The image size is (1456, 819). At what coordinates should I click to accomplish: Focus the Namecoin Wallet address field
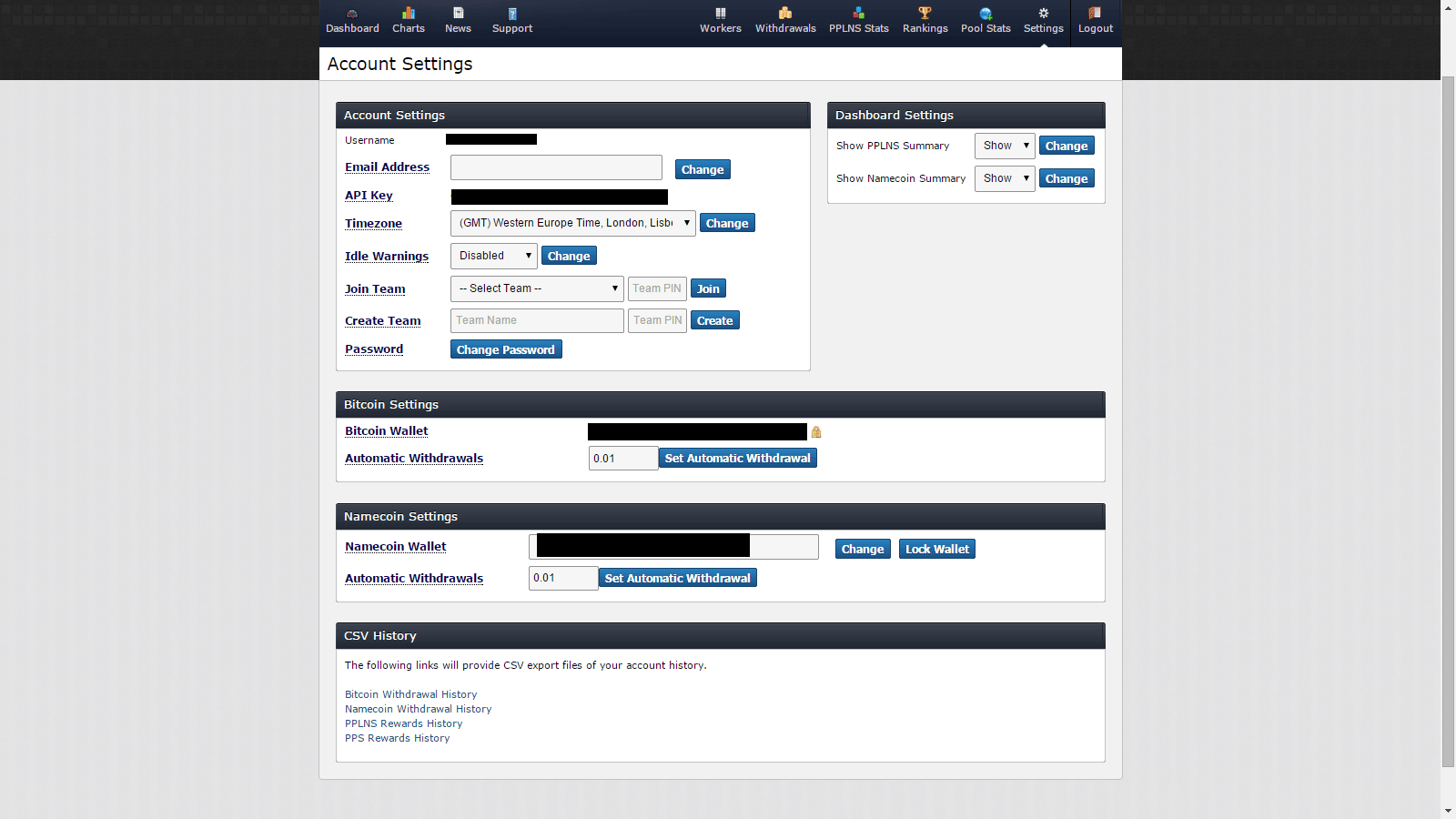point(673,546)
